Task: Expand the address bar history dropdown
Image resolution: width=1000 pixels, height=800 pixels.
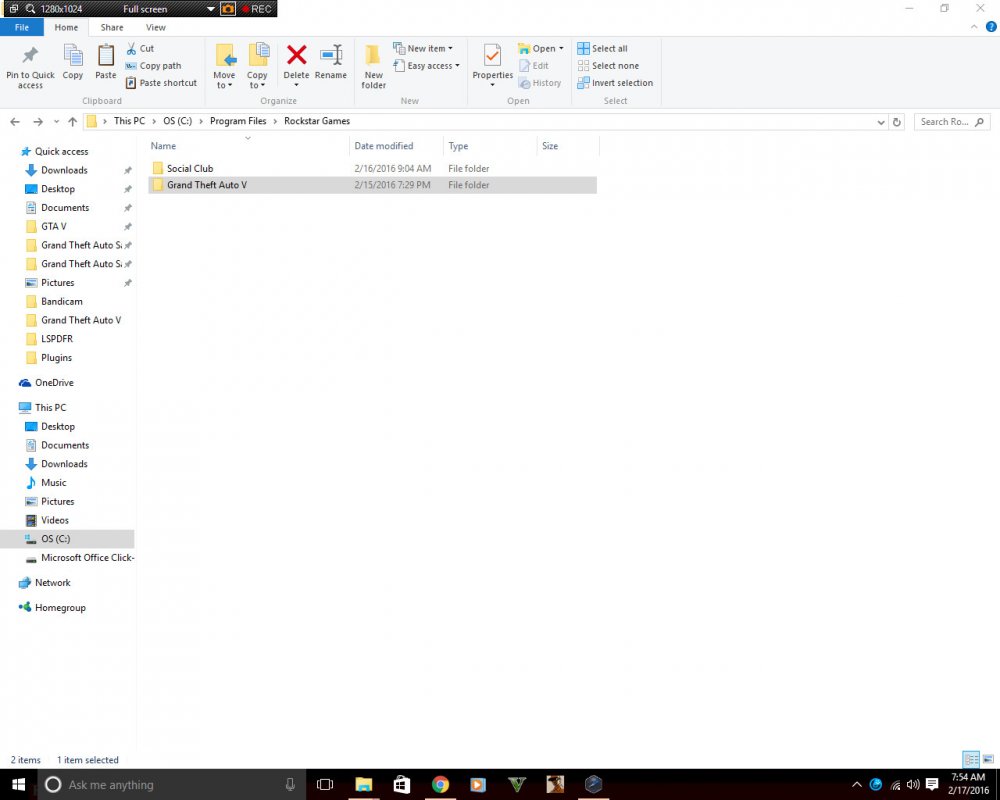Action: pos(881,122)
